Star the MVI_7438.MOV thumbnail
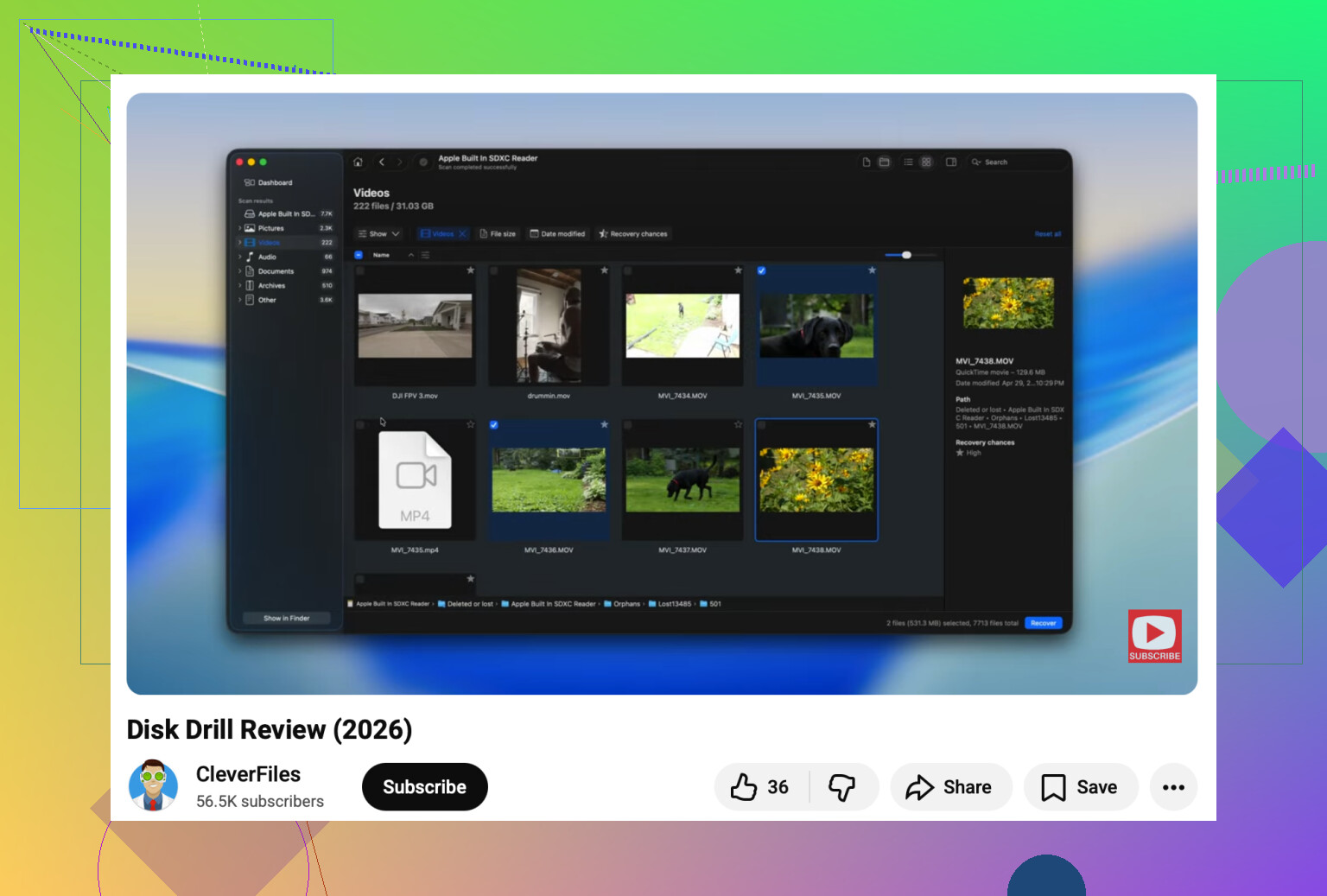This screenshot has width=1327, height=896. [x=872, y=424]
